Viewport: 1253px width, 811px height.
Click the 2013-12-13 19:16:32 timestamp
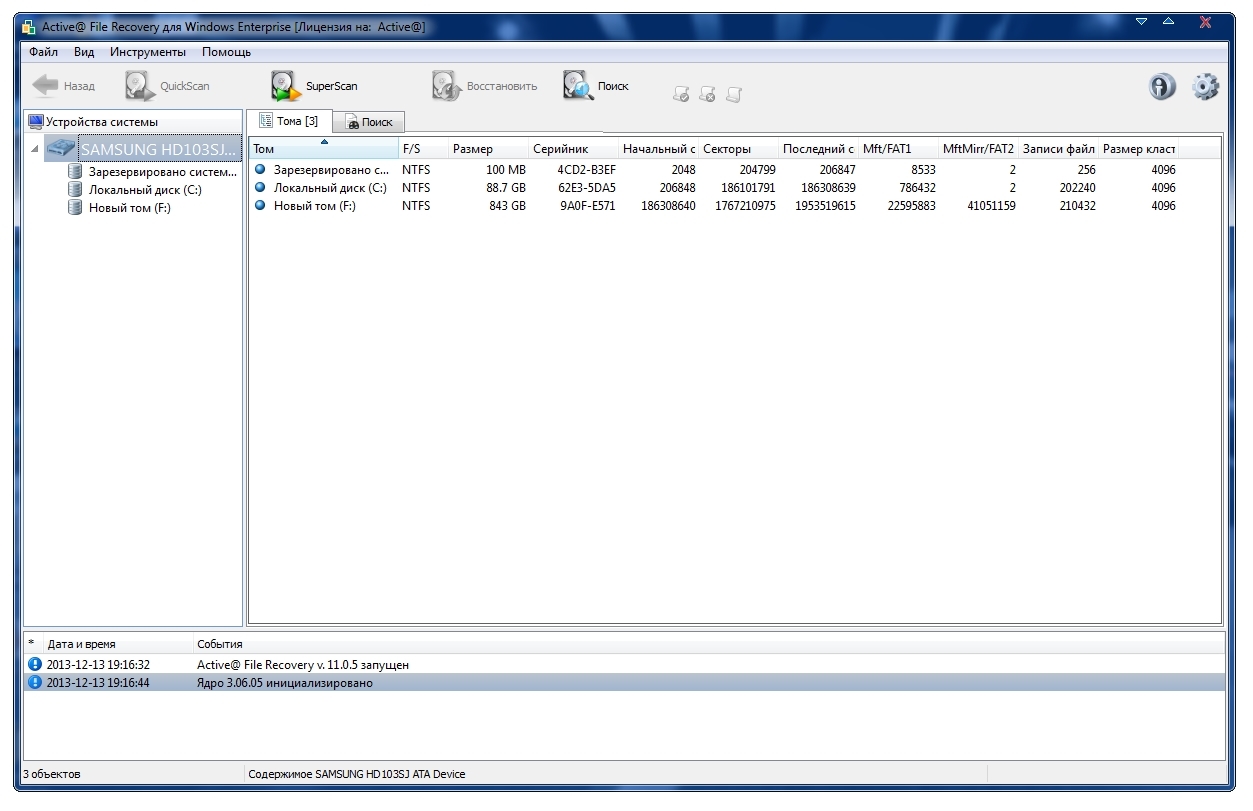coord(98,664)
